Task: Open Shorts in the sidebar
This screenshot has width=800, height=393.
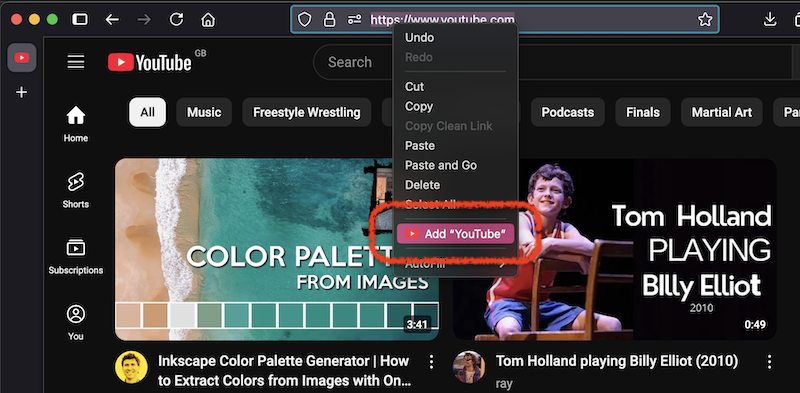Action: [x=76, y=190]
